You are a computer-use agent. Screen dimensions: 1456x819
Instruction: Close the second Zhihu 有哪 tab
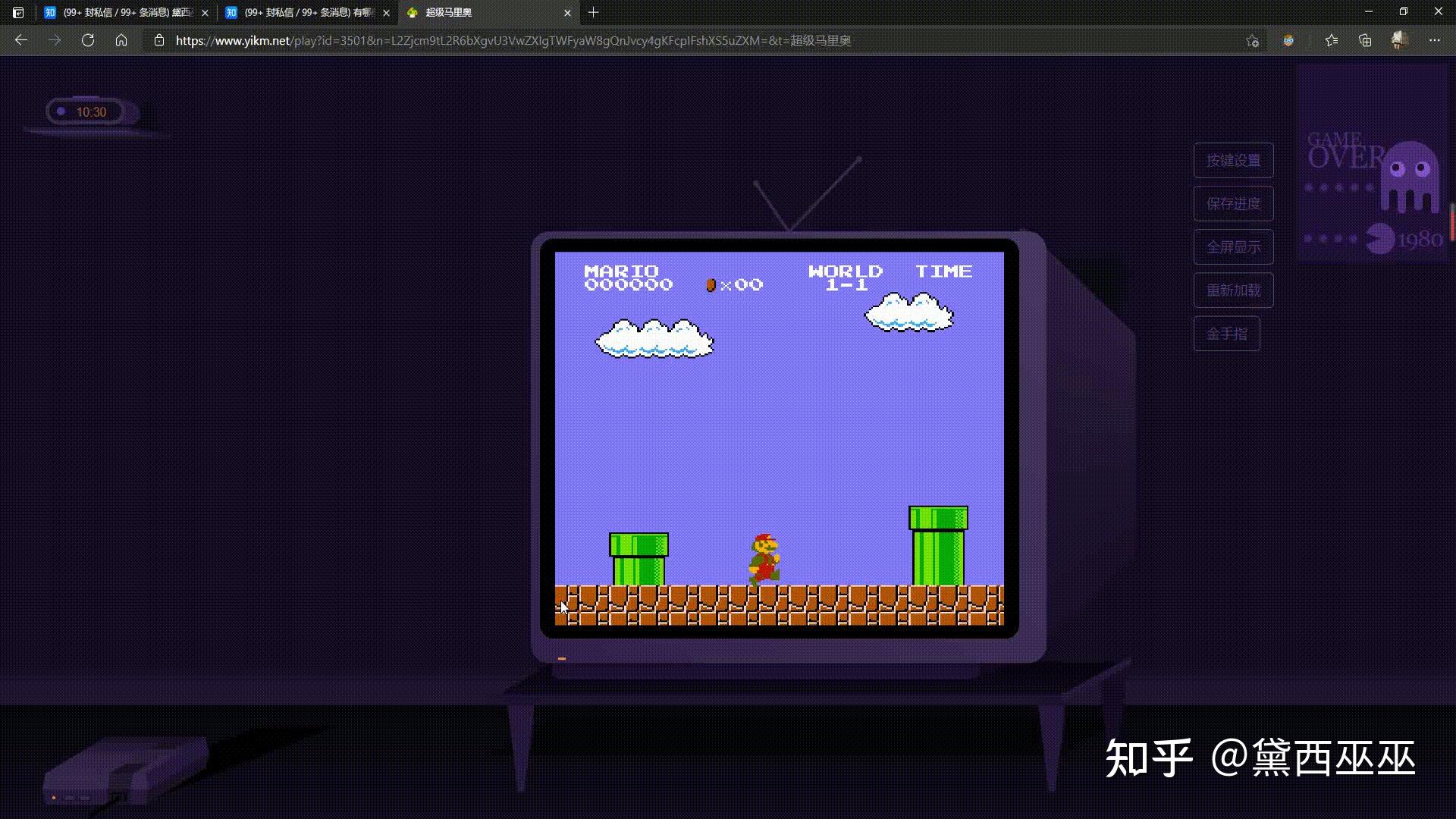tap(386, 13)
